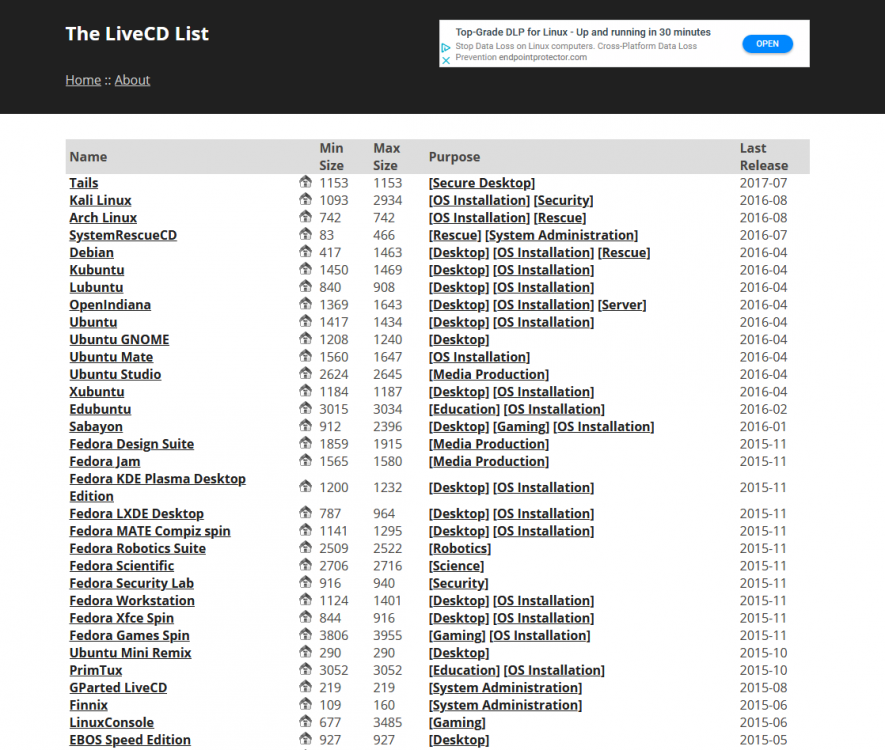Open Kali Linux homepage via its house icon
The image size is (885, 750).
click(305, 200)
